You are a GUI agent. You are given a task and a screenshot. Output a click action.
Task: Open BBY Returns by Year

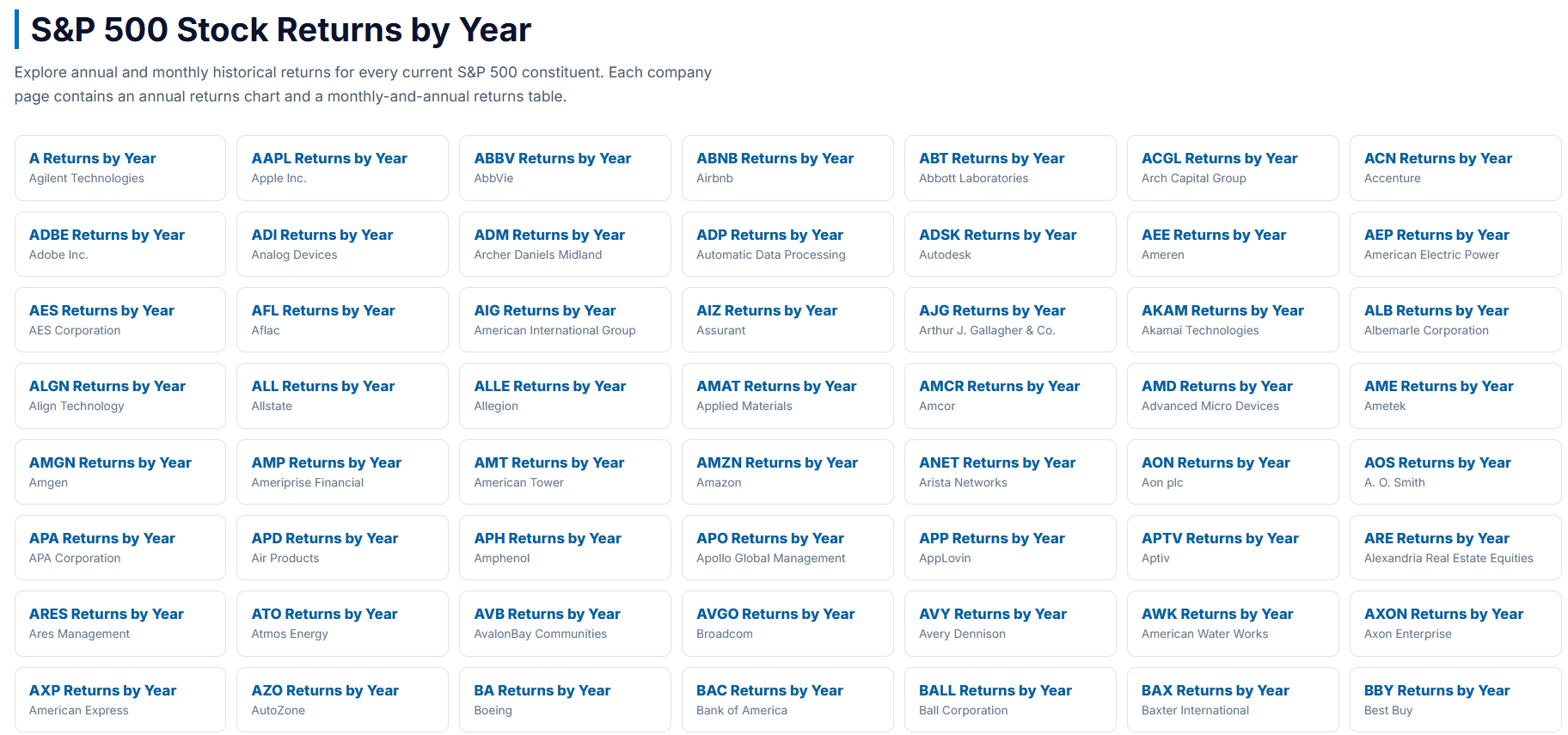point(1455,700)
